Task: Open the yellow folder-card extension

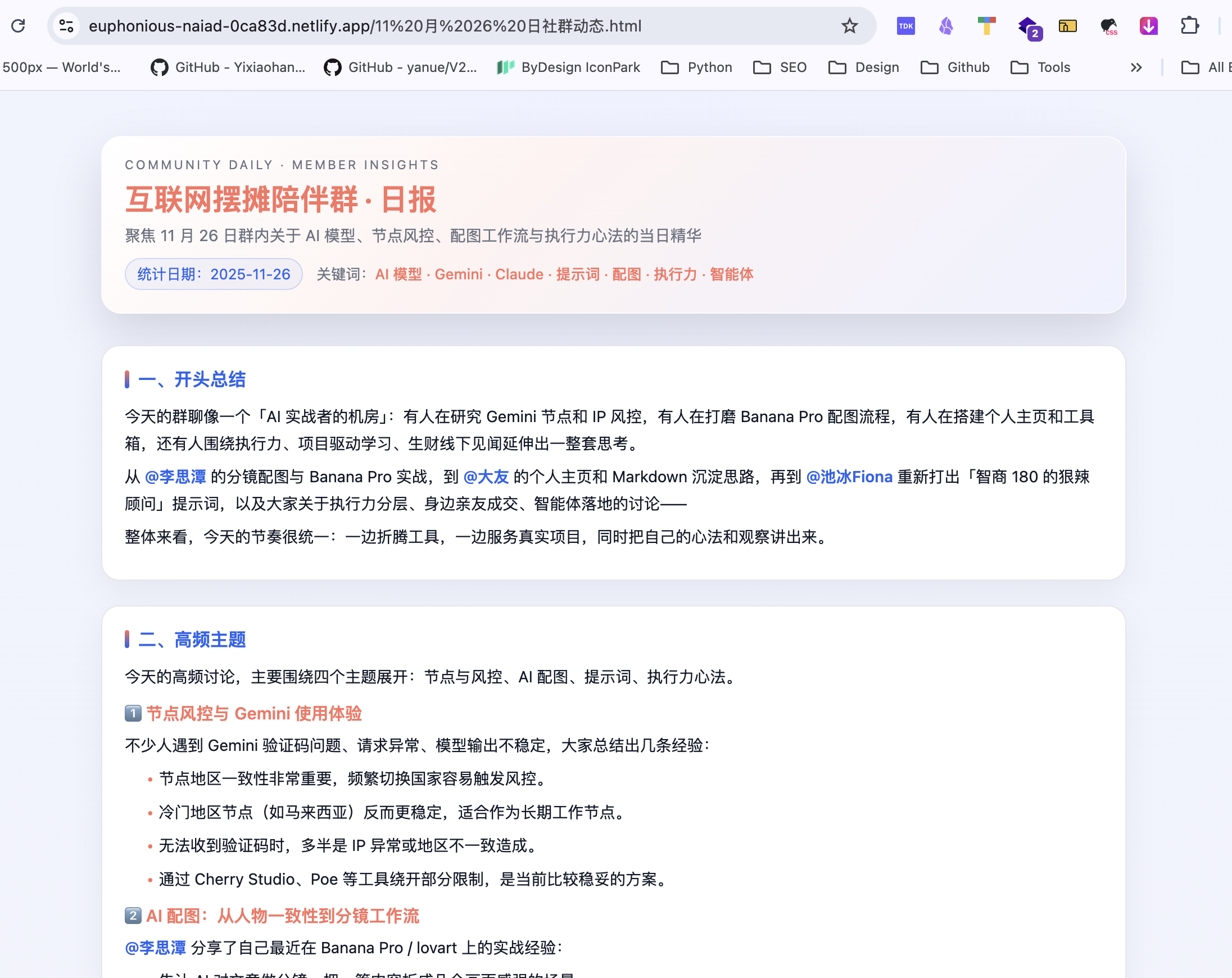Action: (1067, 26)
